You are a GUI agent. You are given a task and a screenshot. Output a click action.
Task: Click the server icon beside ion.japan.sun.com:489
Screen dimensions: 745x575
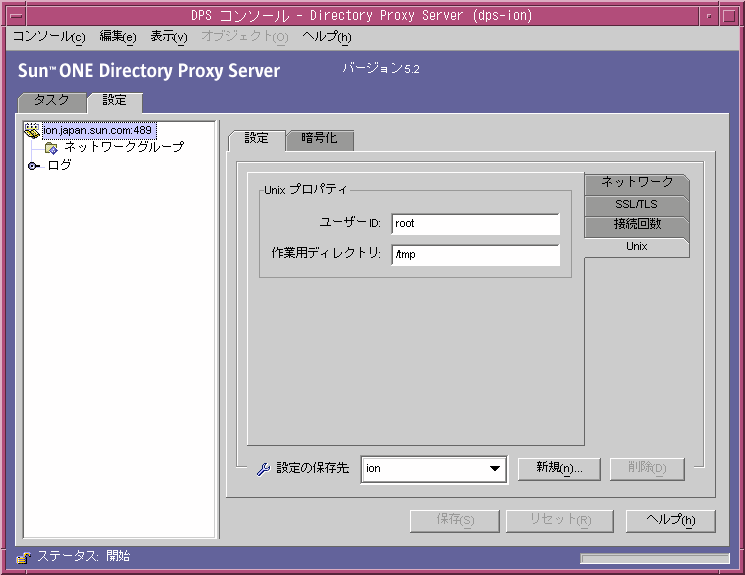pos(32,130)
